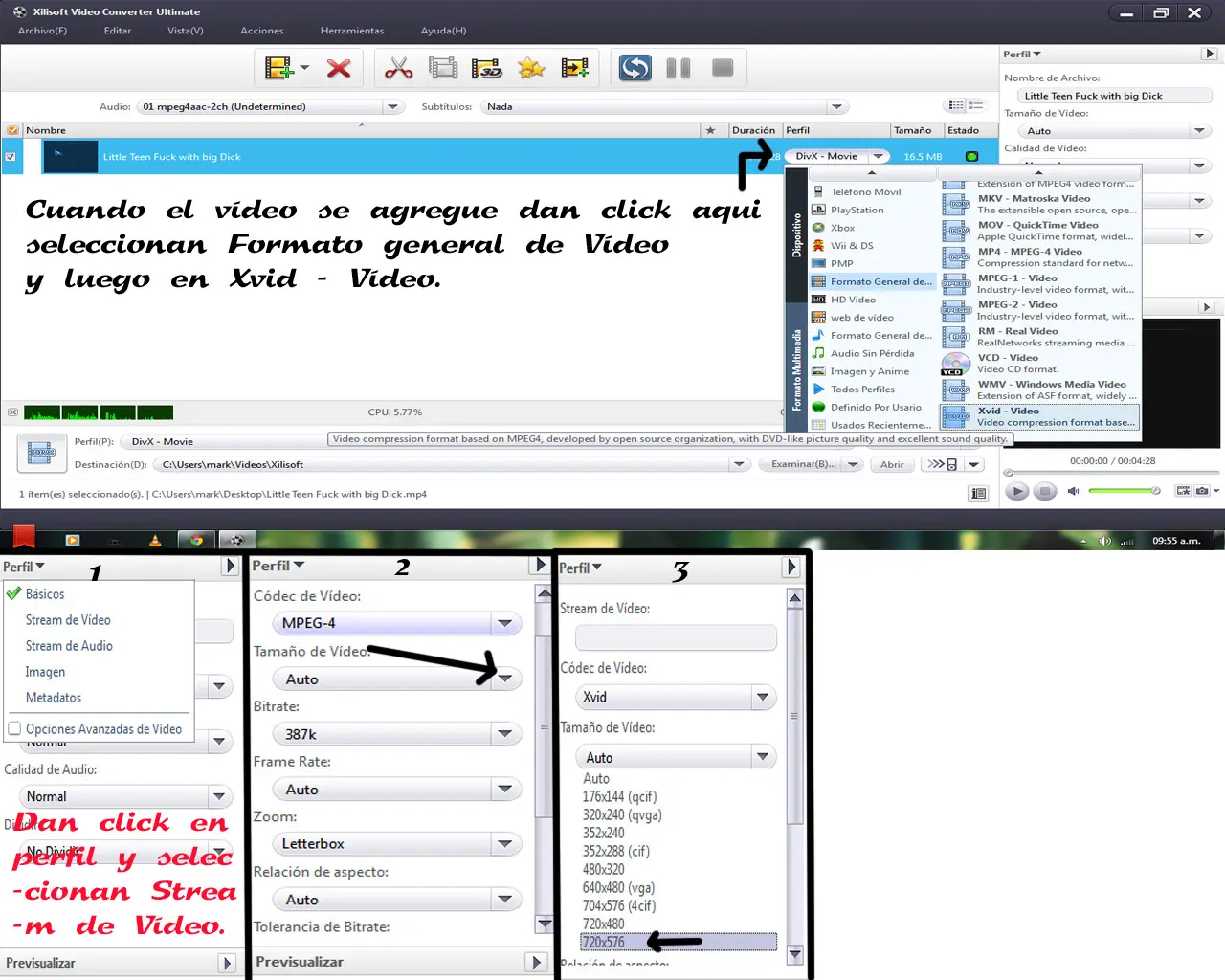Click the gray Merge filmstrip toolbar icon
The width and height of the screenshot is (1225, 980).
point(443,68)
